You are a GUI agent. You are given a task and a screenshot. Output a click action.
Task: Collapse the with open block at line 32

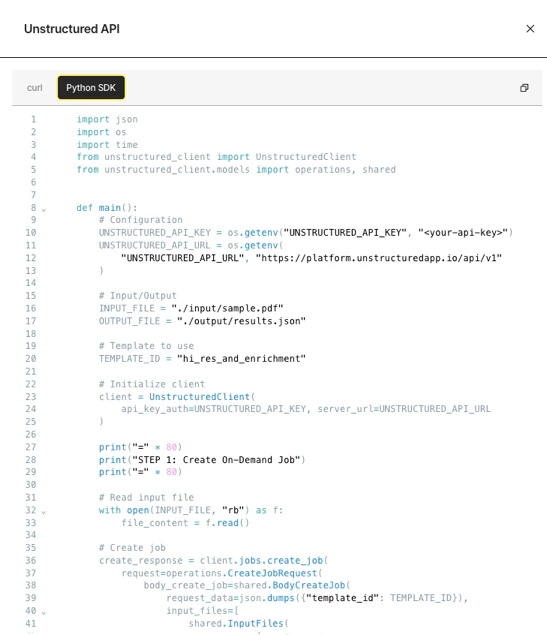click(x=44, y=512)
